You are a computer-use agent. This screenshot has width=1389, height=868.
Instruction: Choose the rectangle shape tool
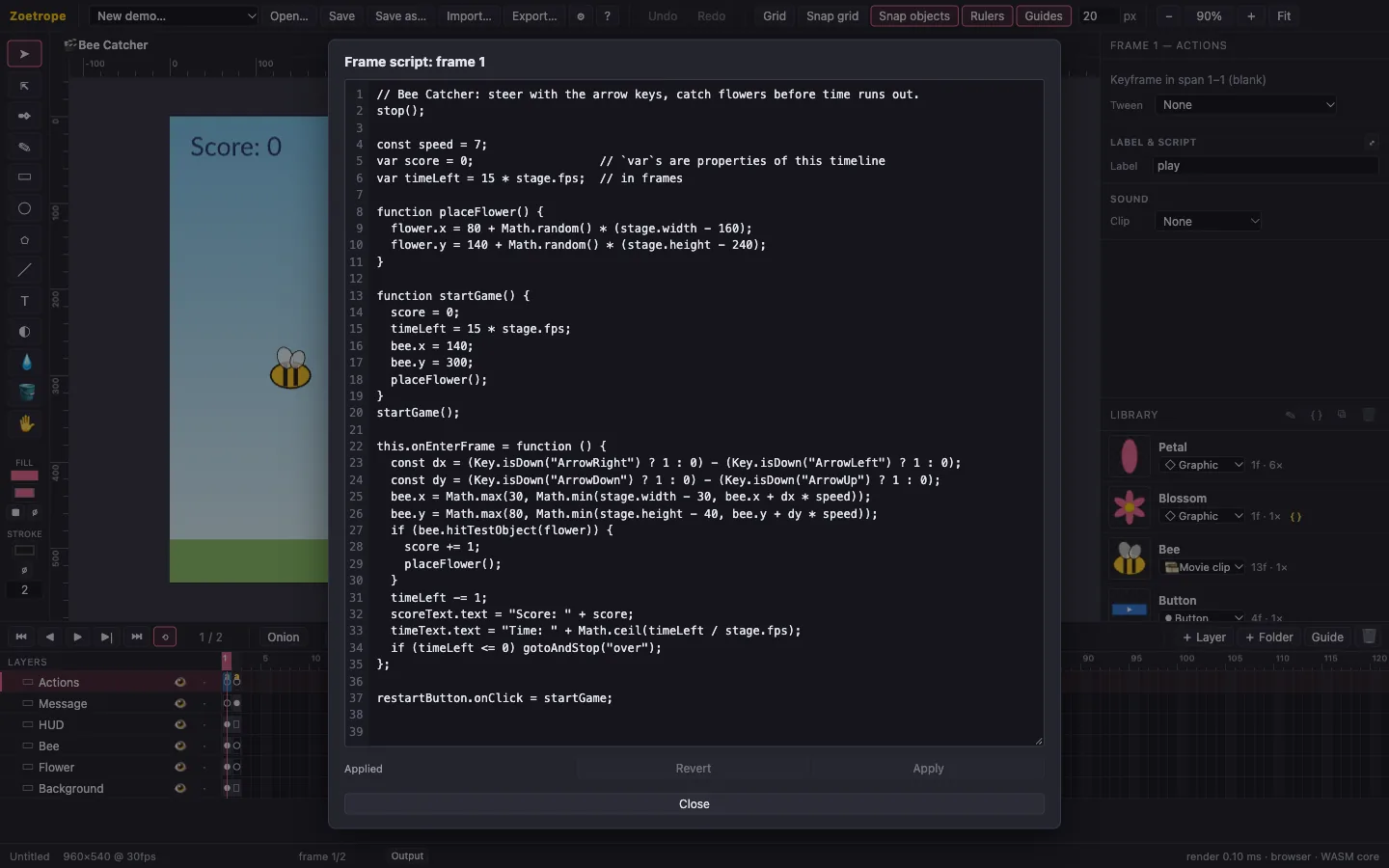point(25,177)
